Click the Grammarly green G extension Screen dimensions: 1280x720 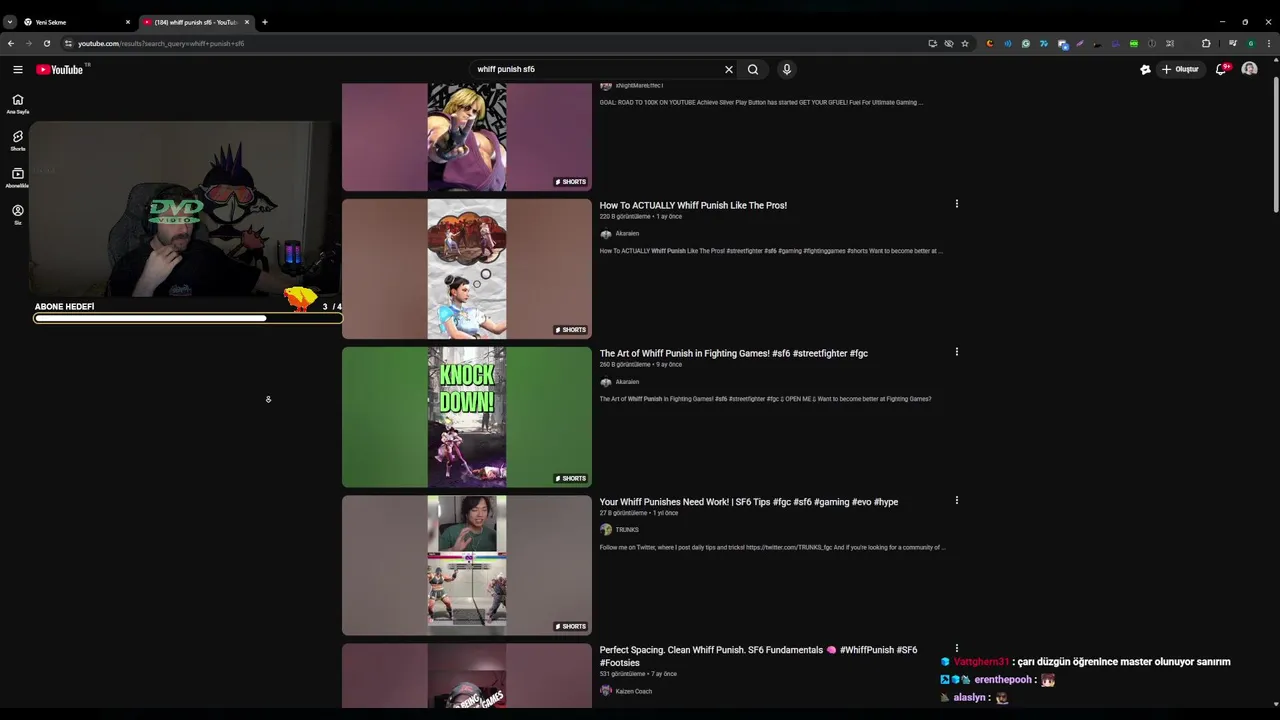tap(1025, 43)
